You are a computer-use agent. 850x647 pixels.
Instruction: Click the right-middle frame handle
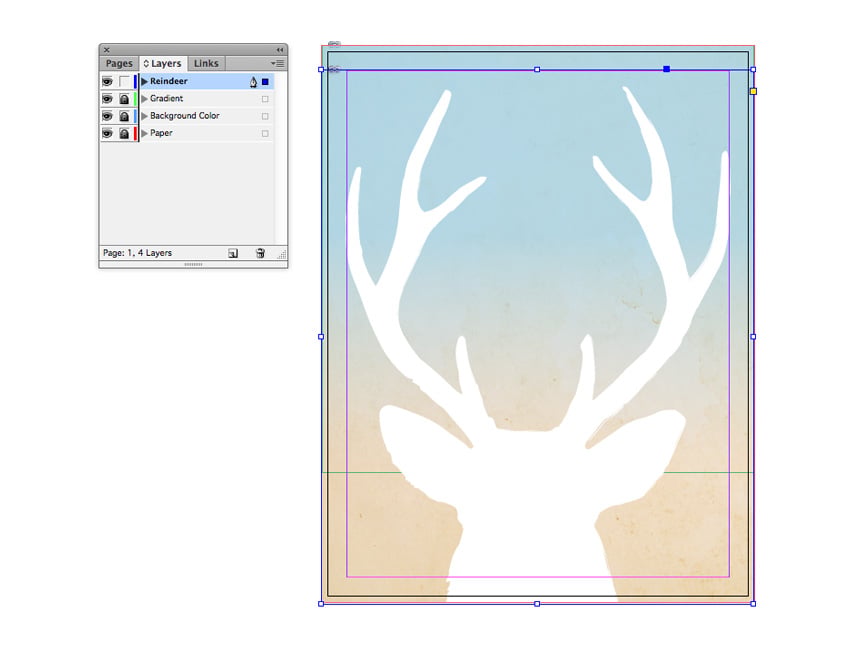753,337
